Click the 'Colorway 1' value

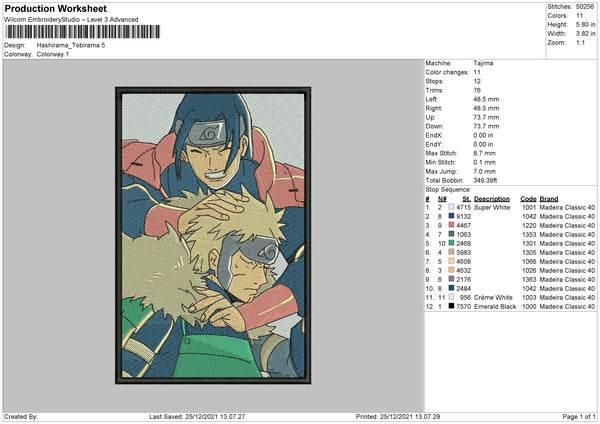click(53, 54)
